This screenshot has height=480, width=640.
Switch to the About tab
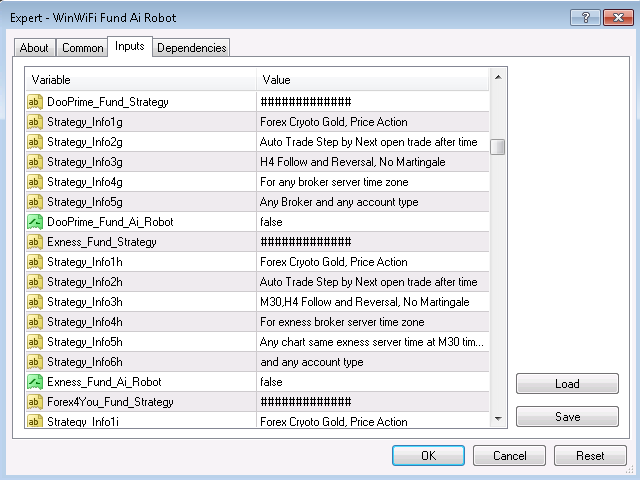coord(34,48)
